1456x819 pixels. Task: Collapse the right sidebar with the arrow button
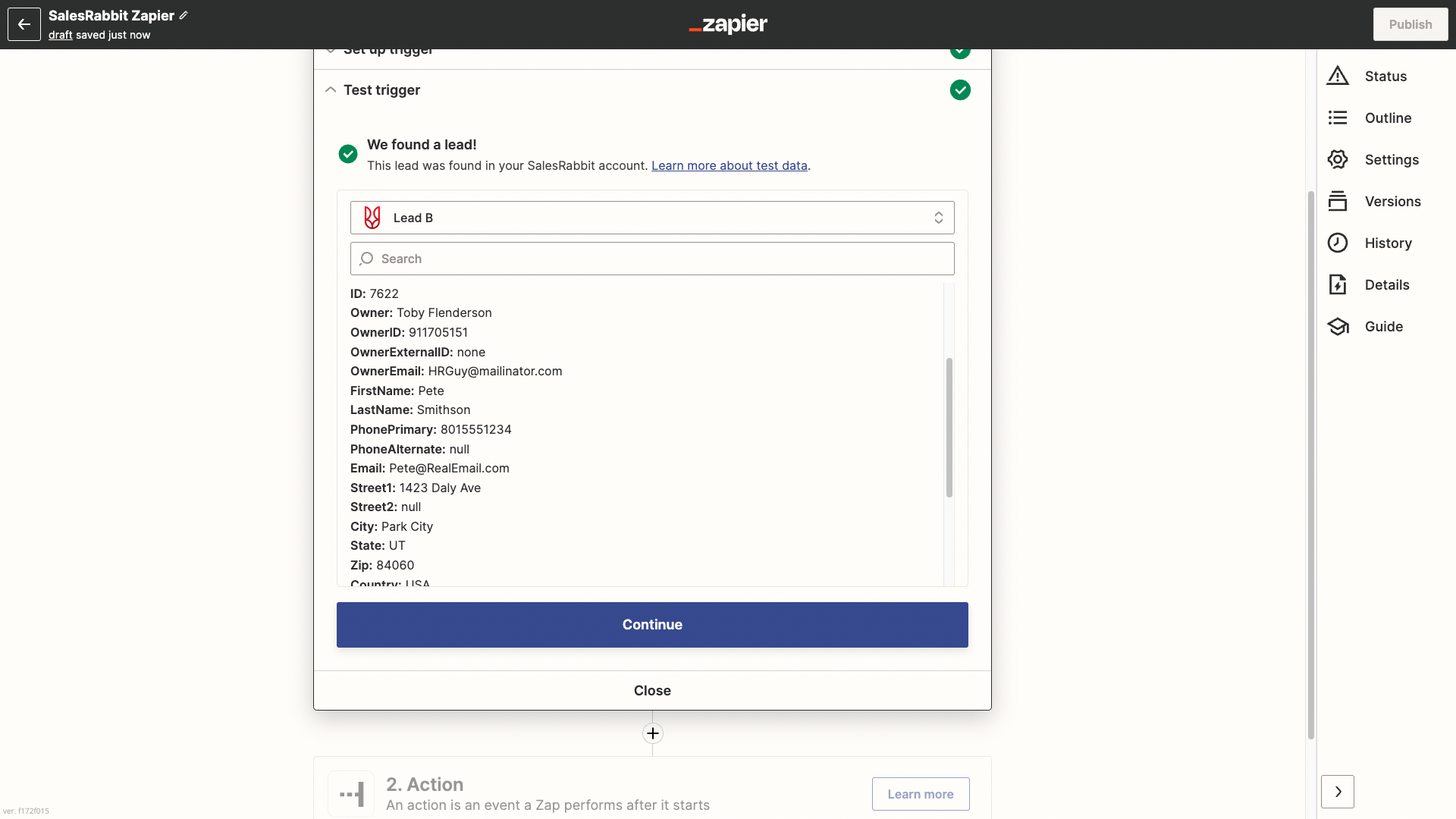pyautogui.click(x=1338, y=792)
